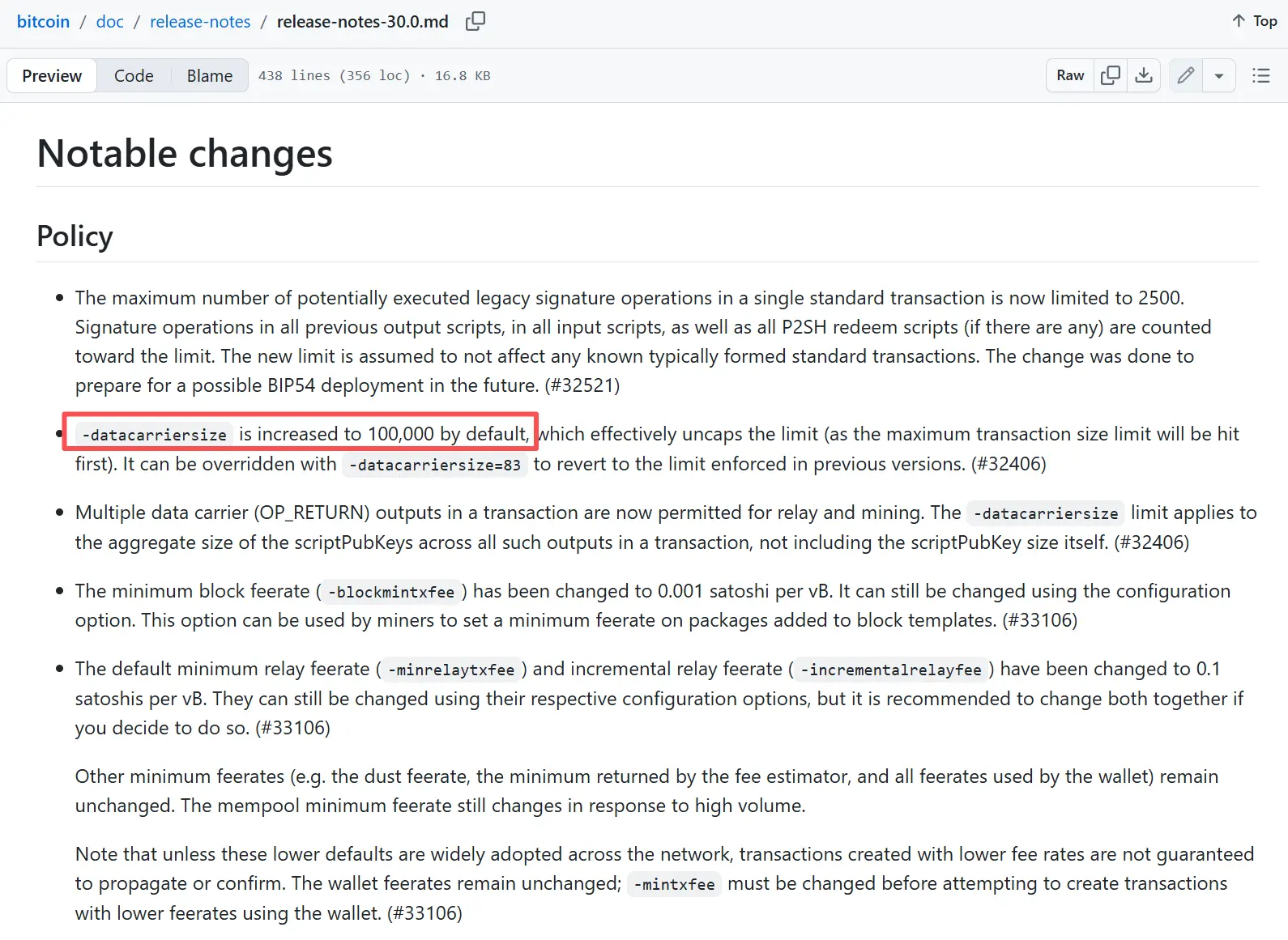The height and width of the screenshot is (940, 1288).
Task: Edit this file pencil icon
Action: click(x=1186, y=75)
